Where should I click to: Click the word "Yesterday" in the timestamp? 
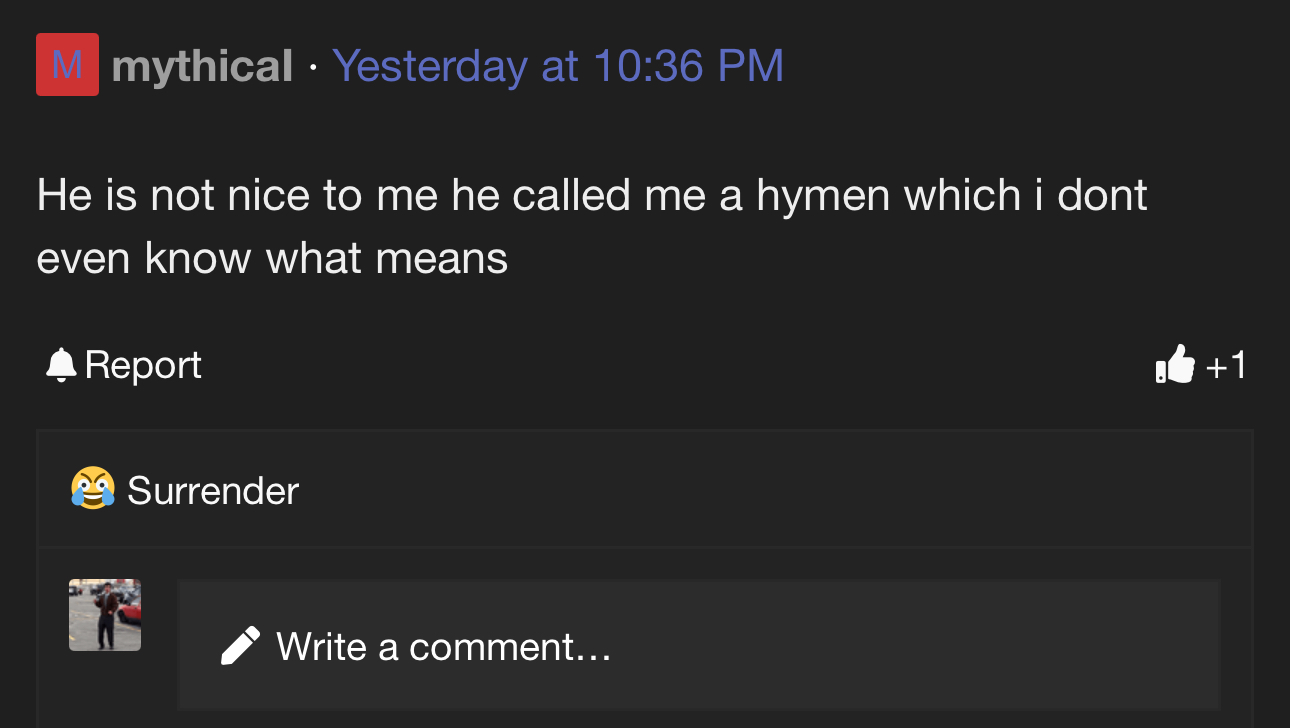(x=429, y=66)
